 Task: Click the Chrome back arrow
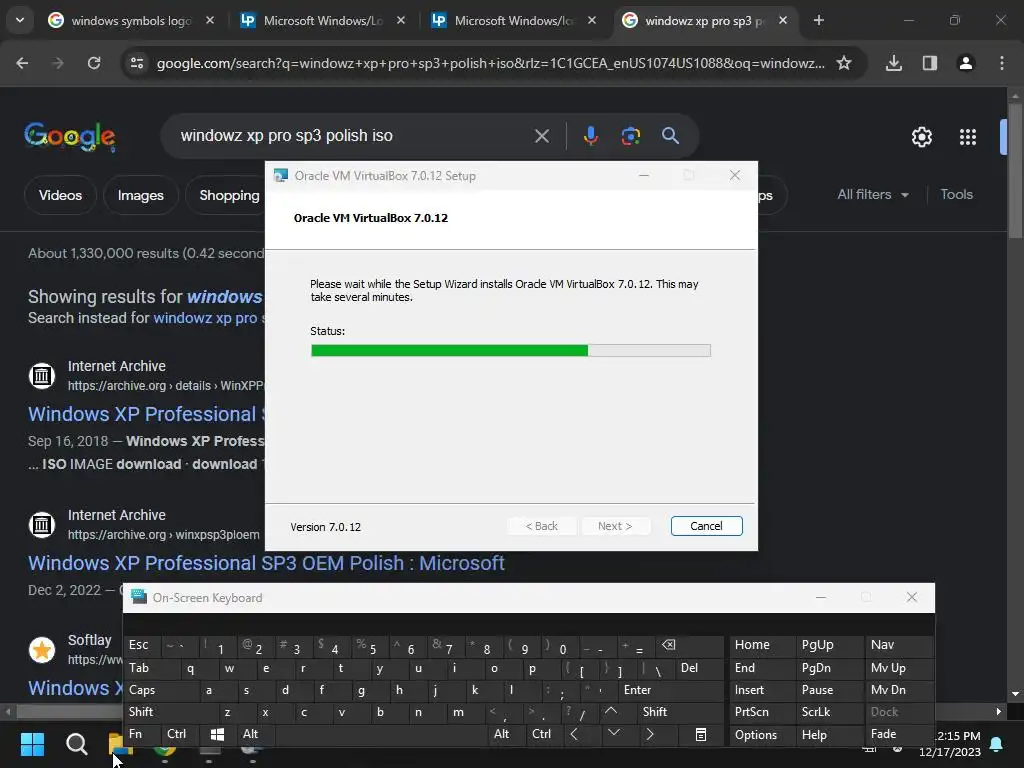coord(22,63)
